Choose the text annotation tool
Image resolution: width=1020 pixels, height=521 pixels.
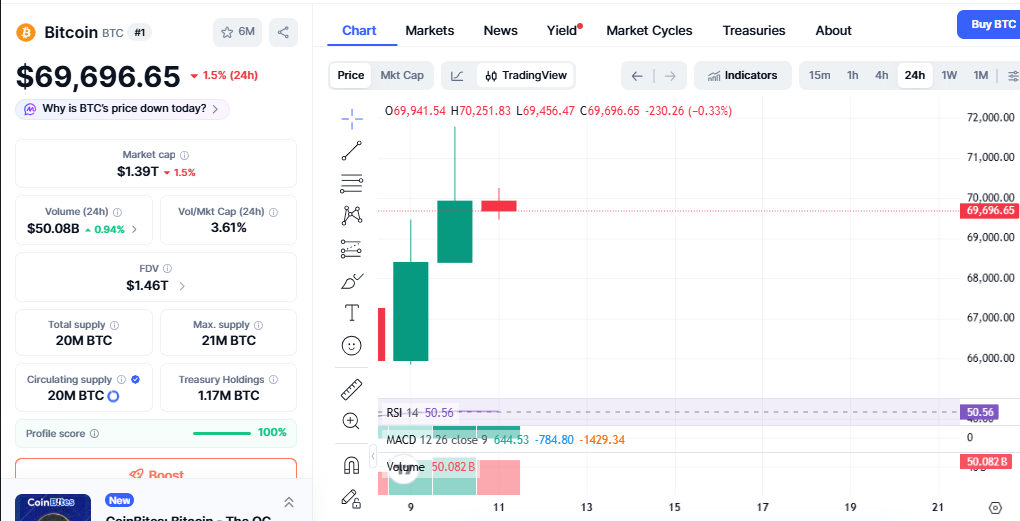click(352, 313)
